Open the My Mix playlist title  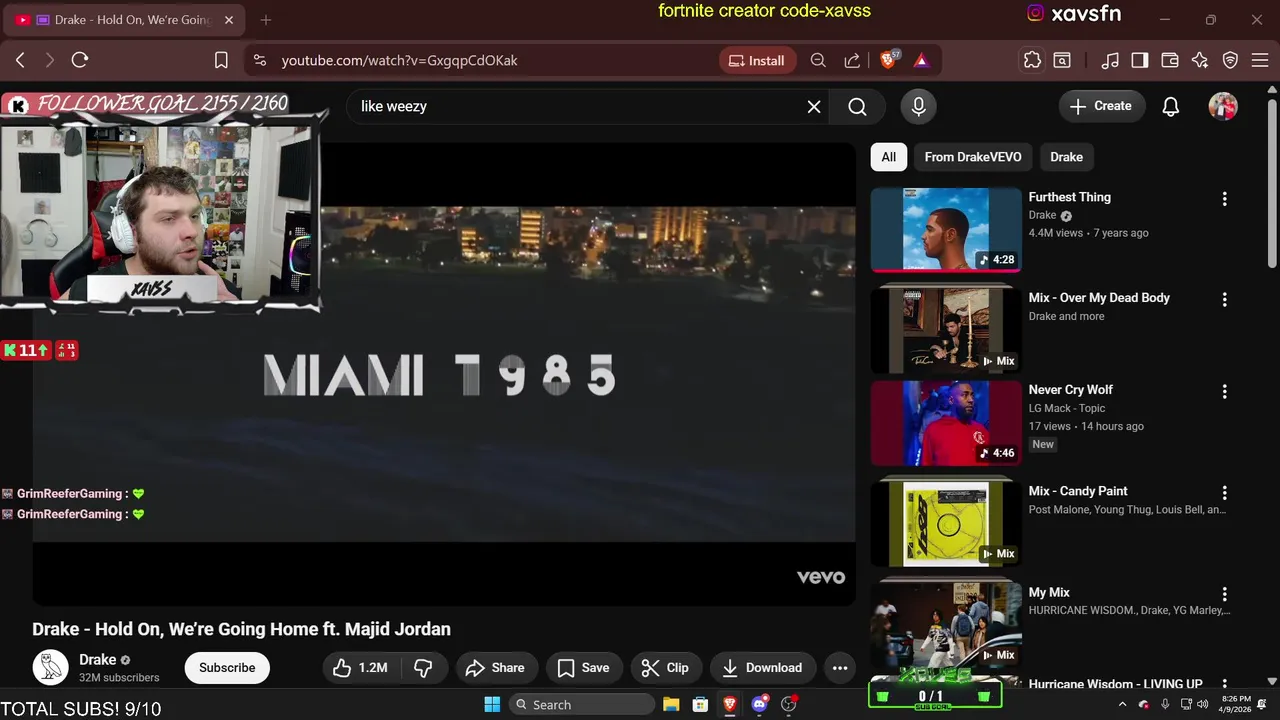click(x=1049, y=592)
